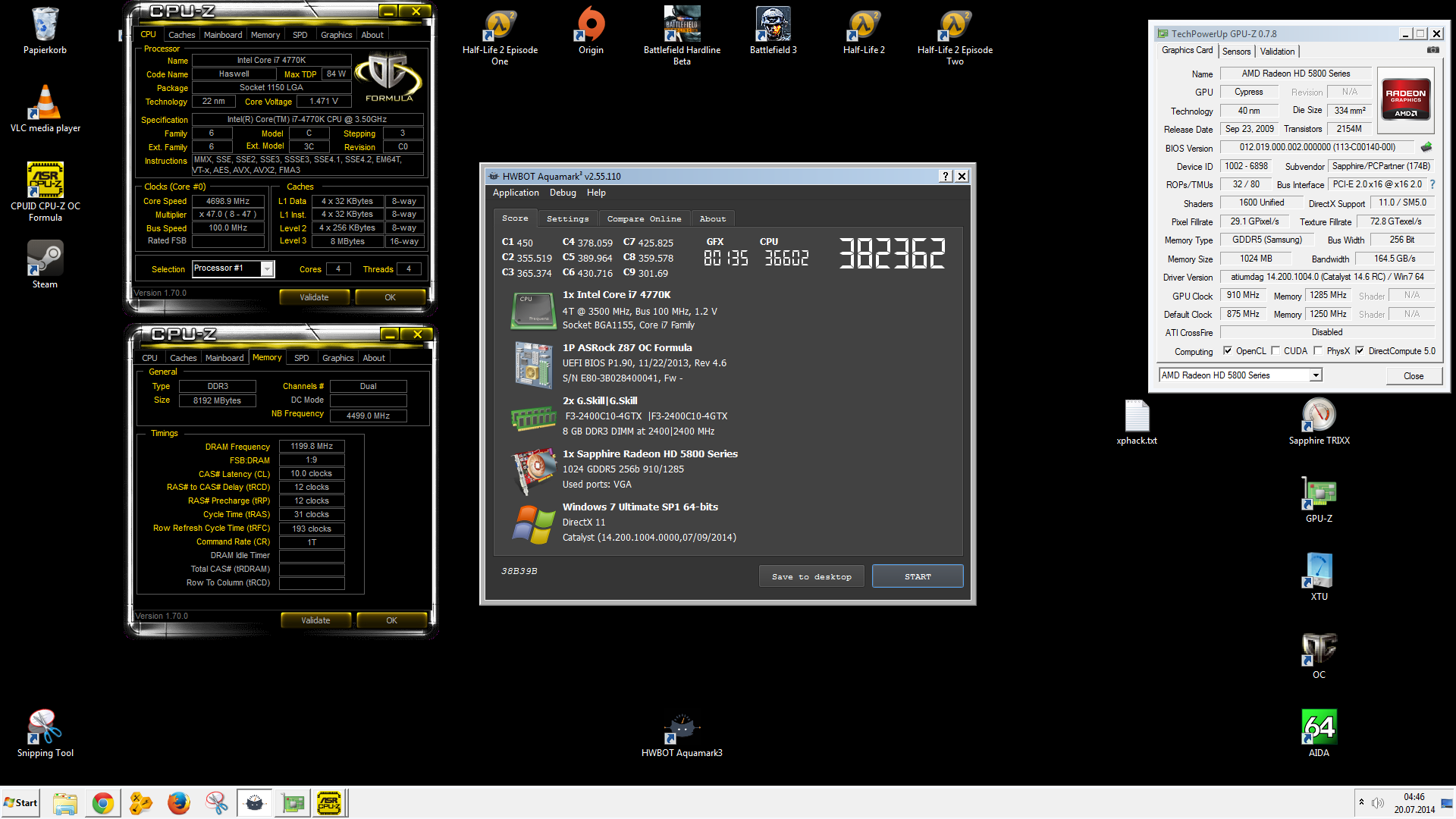Open the Settings tab in Aquamark

568,218
